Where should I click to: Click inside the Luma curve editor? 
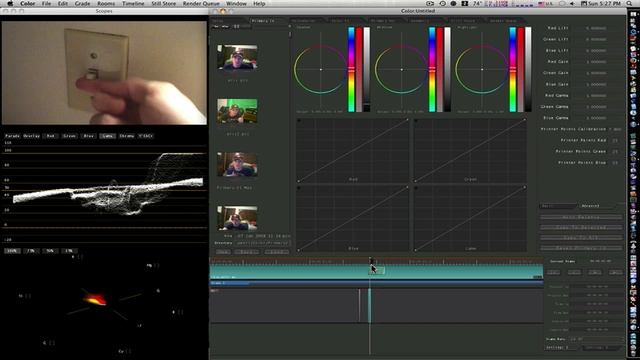click(x=470, y=219)
